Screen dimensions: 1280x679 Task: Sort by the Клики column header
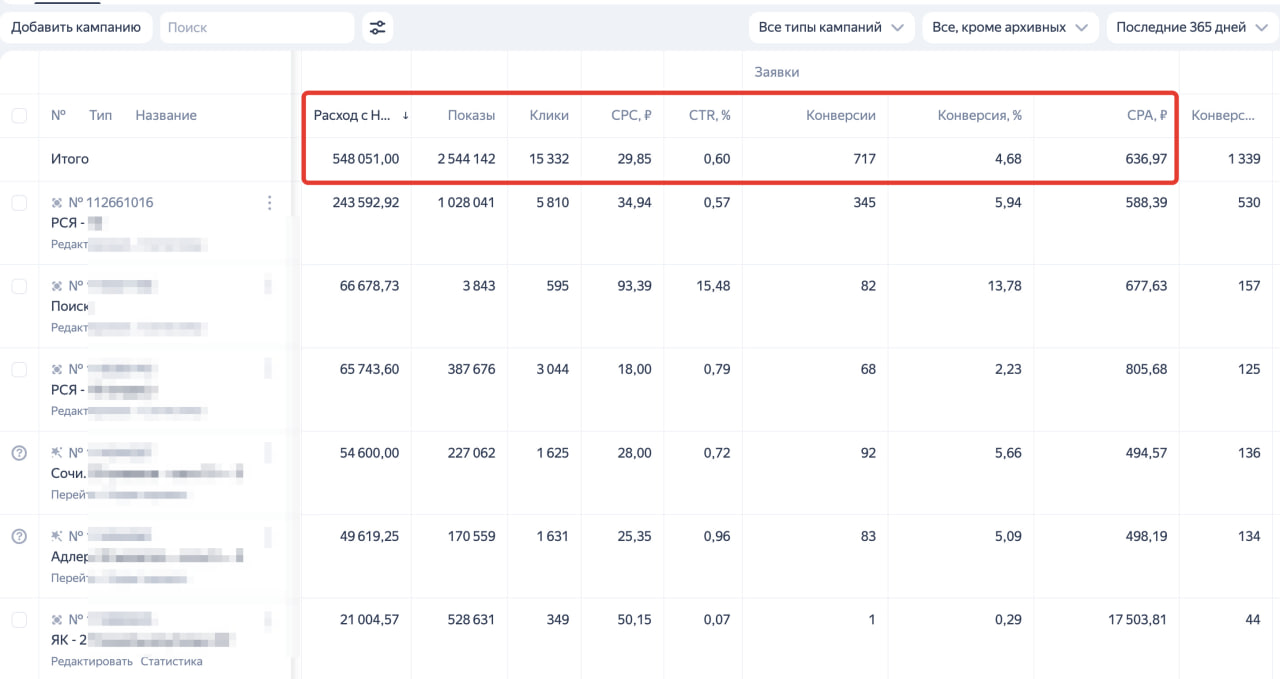549,116
